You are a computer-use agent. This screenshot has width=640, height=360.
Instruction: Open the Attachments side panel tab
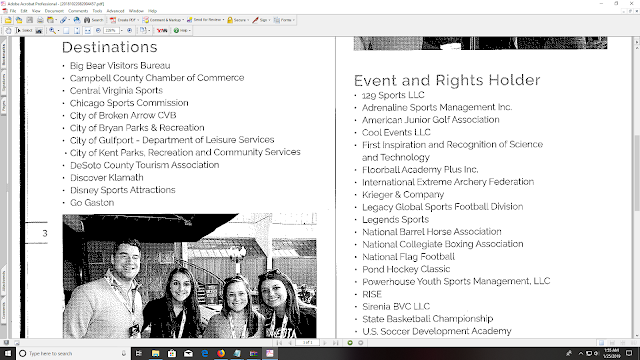[4, 281]
